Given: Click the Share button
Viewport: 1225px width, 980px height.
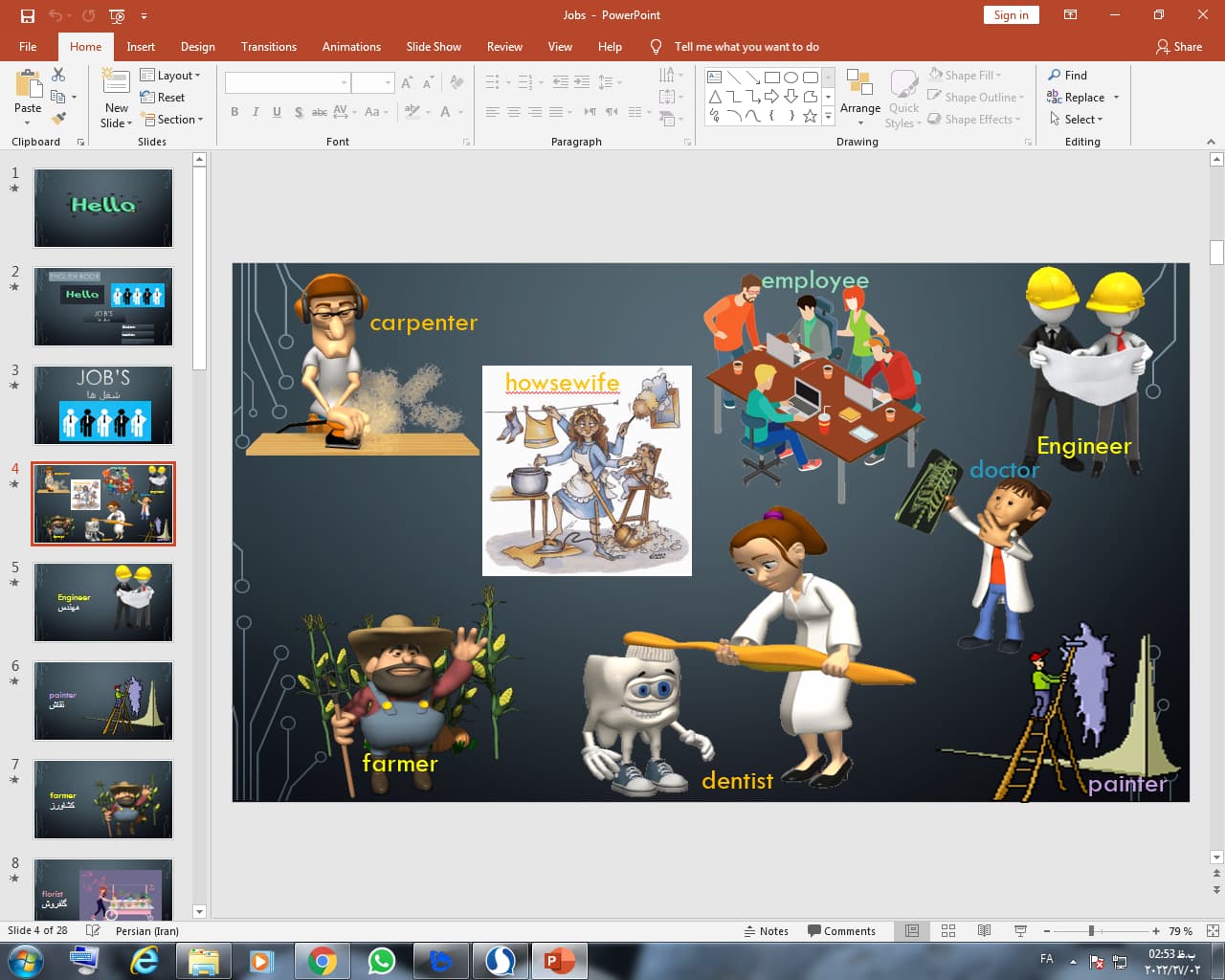Looking at the screenshot, I should [1178, 47].
